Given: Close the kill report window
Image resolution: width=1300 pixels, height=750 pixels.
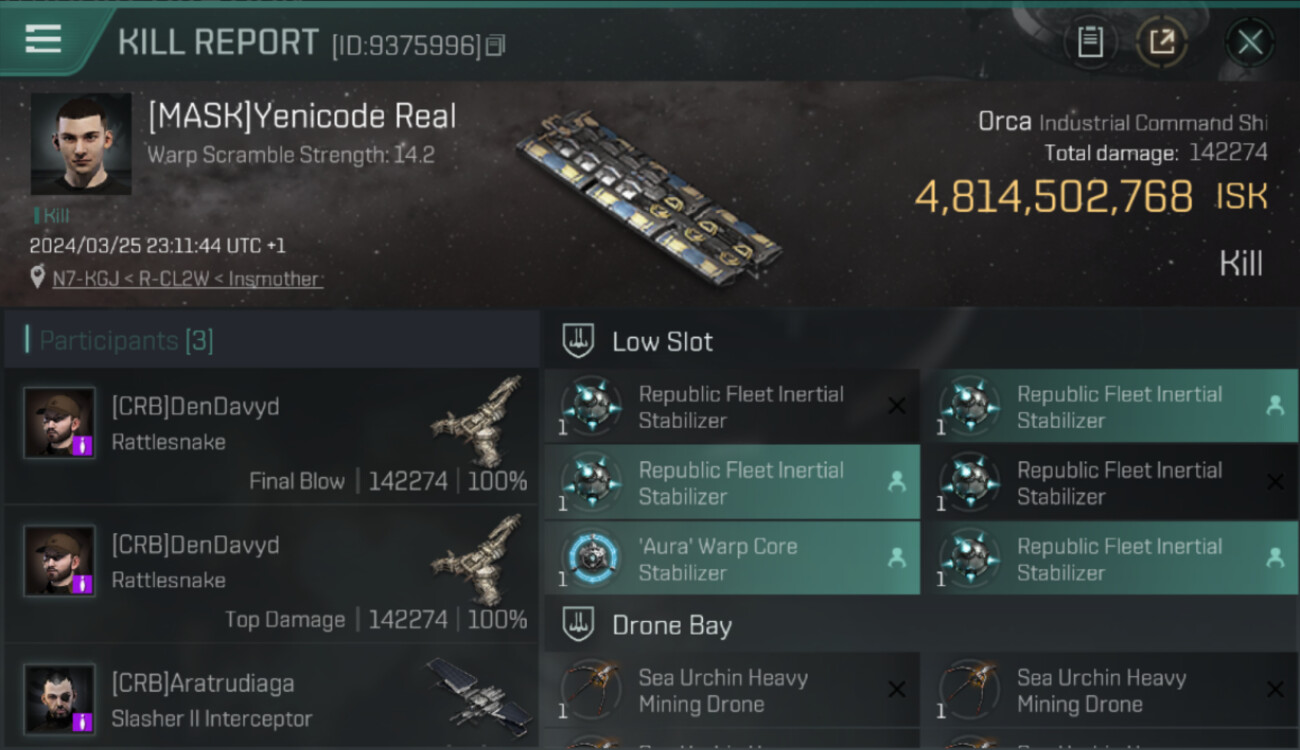Looking at the screenshot, I should click(x=1249, y=42).
